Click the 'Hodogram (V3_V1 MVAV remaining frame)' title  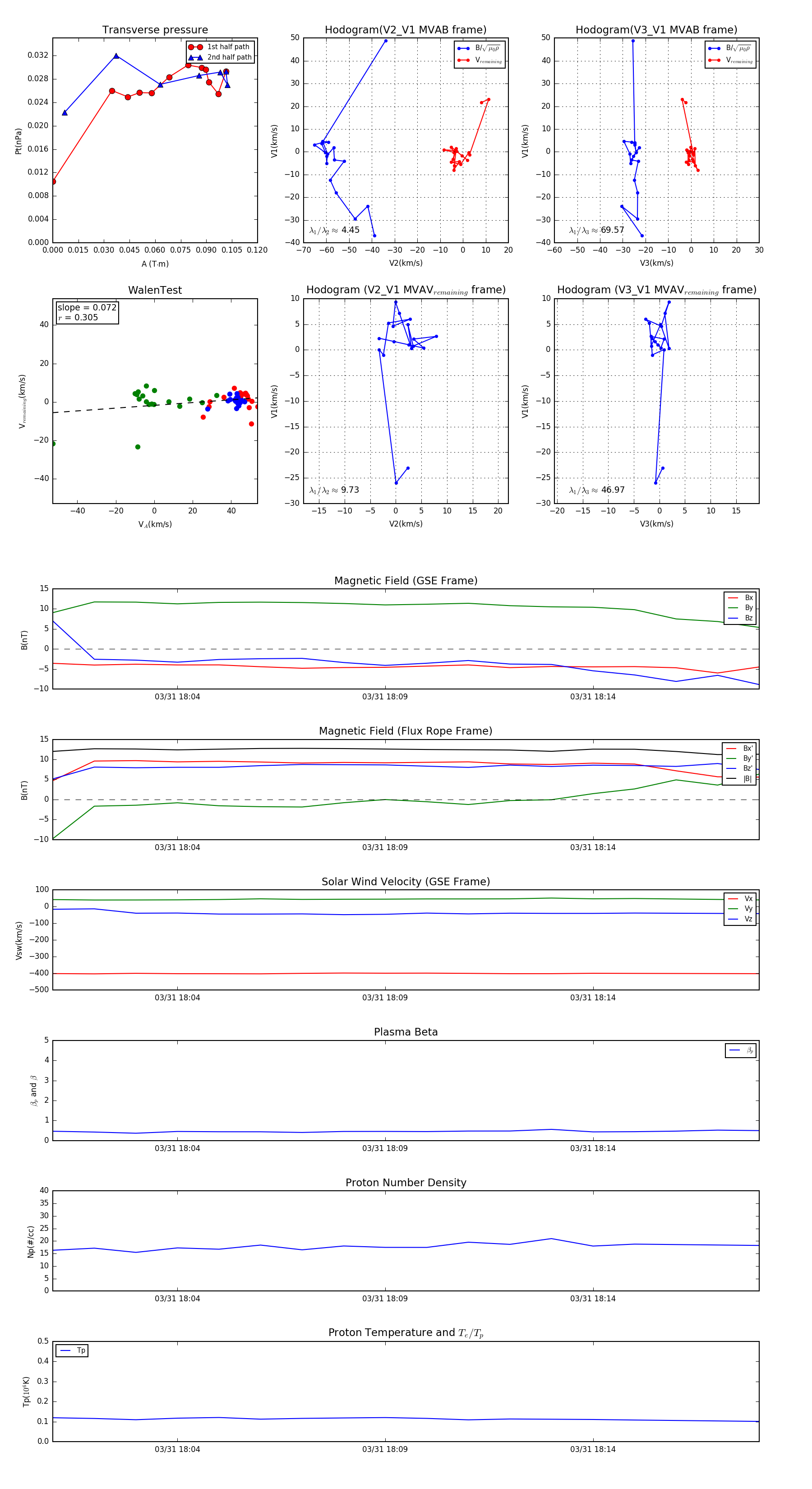656,290
